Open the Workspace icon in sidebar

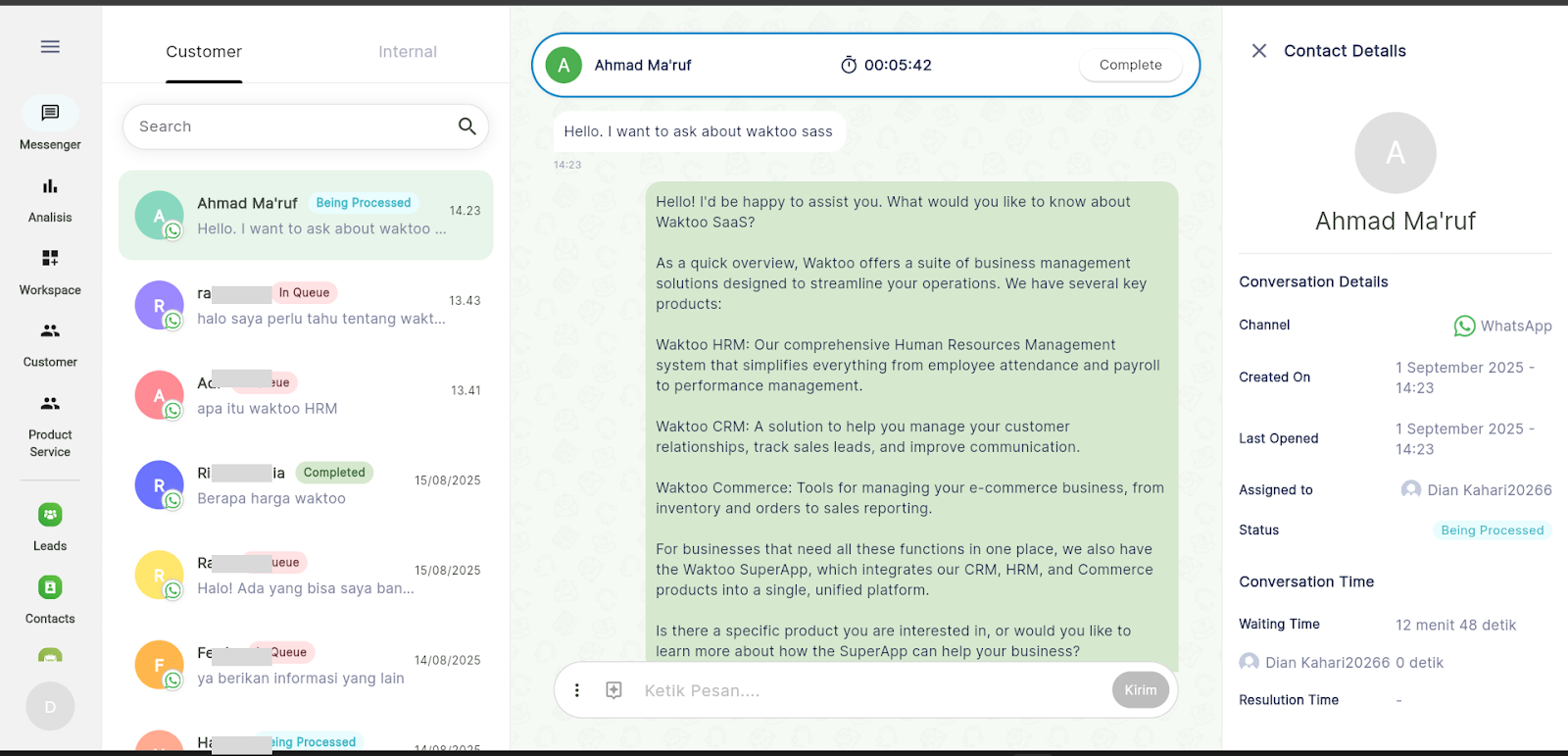tap(50, 258)
